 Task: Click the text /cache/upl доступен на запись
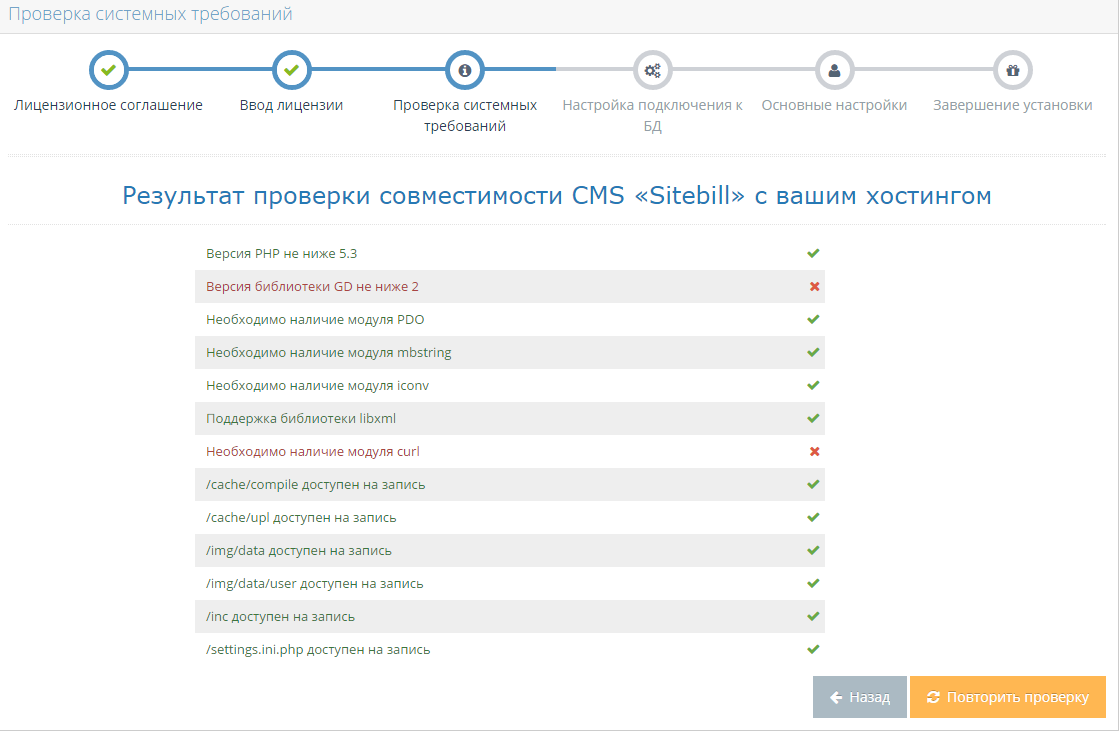(x=301, y=518)
